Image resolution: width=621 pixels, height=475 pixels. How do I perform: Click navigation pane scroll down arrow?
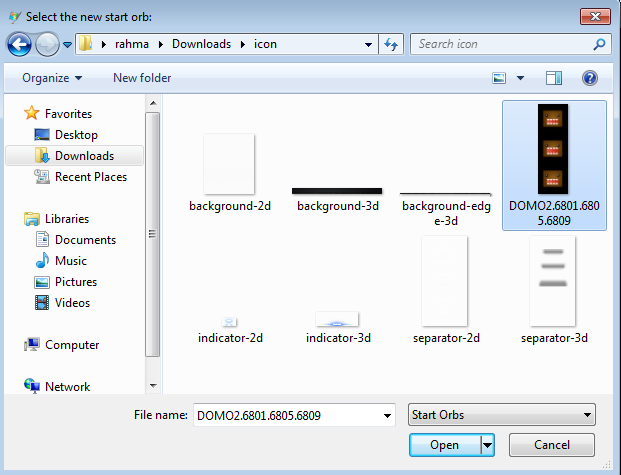pos(153,385)
